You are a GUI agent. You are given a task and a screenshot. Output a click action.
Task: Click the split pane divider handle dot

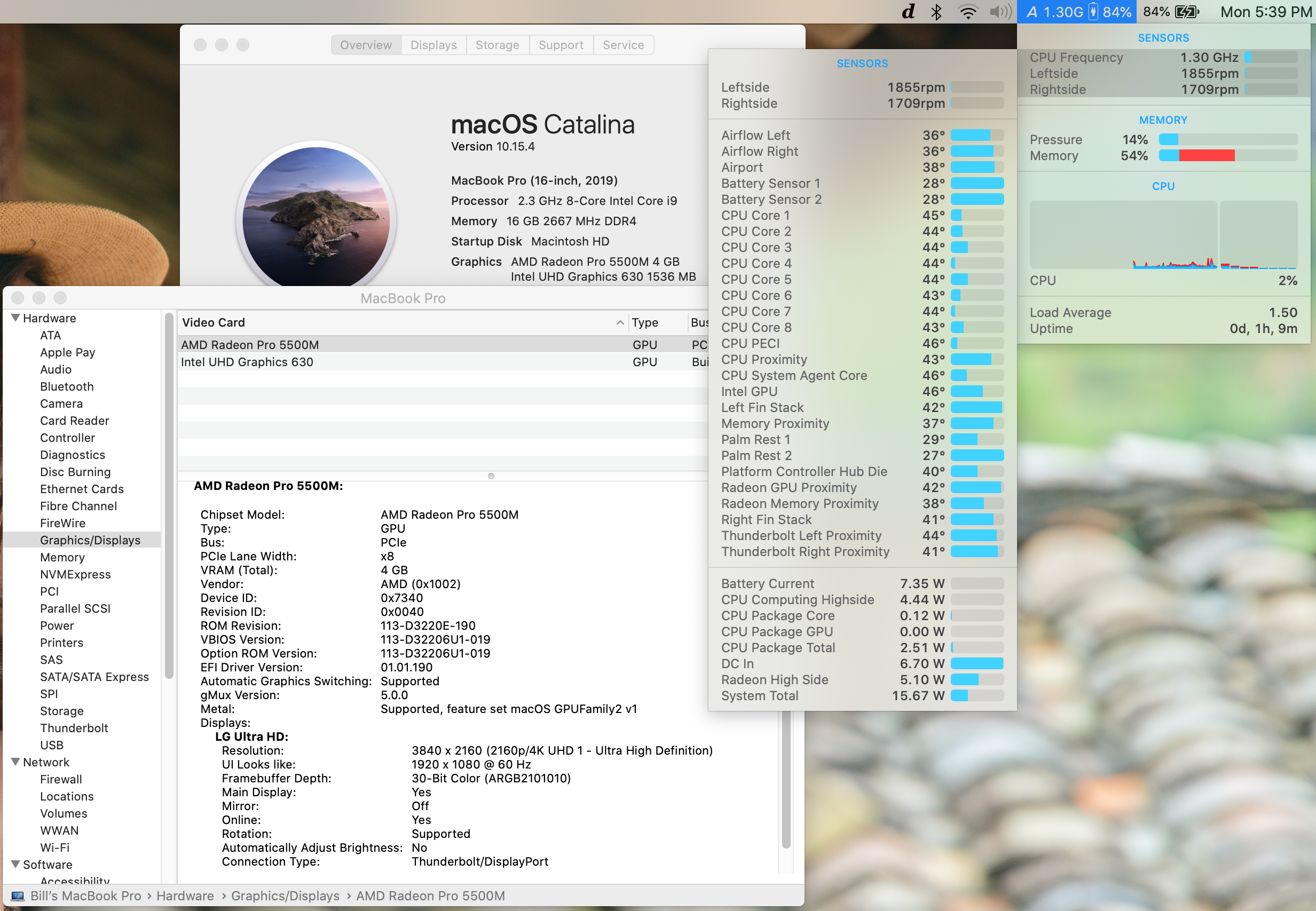tap(491, 476)
